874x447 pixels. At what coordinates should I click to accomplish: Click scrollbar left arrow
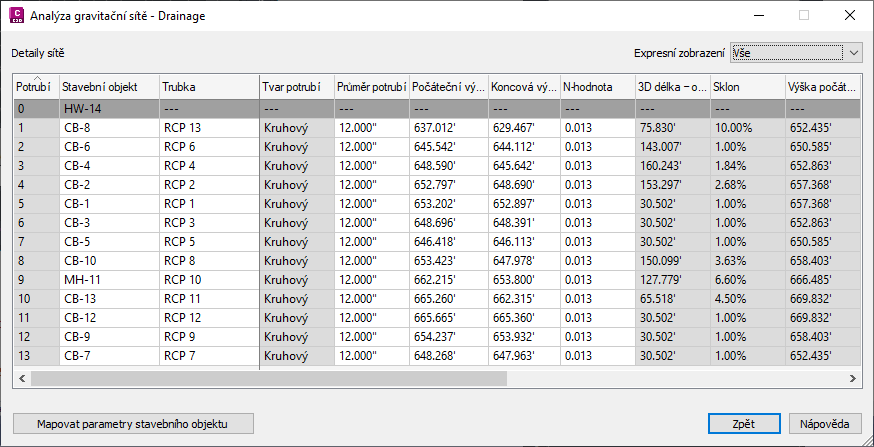[x=22, y=378]
